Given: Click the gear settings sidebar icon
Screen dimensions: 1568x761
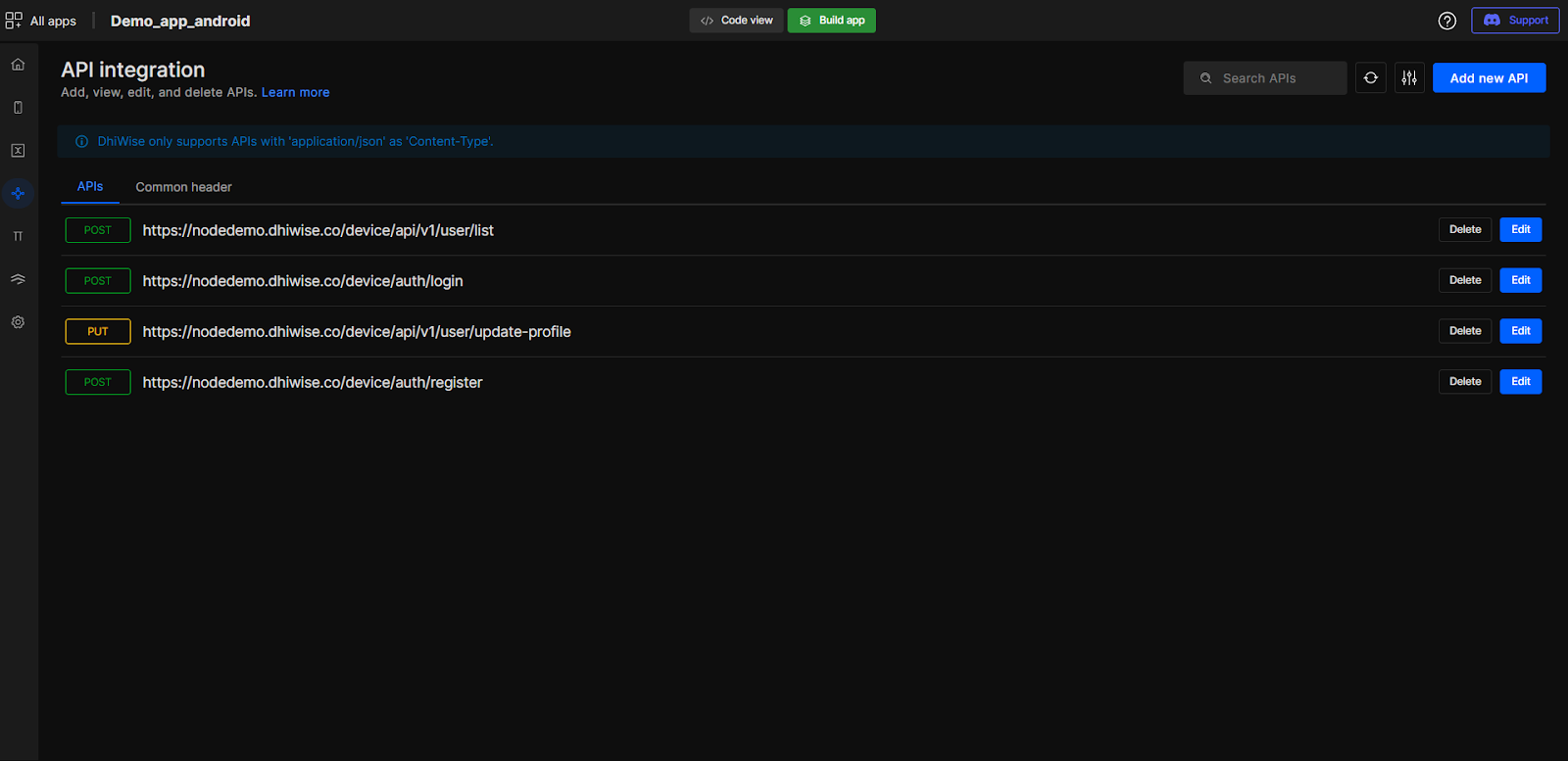Looking at the screenshot, I should pos(18,322).
